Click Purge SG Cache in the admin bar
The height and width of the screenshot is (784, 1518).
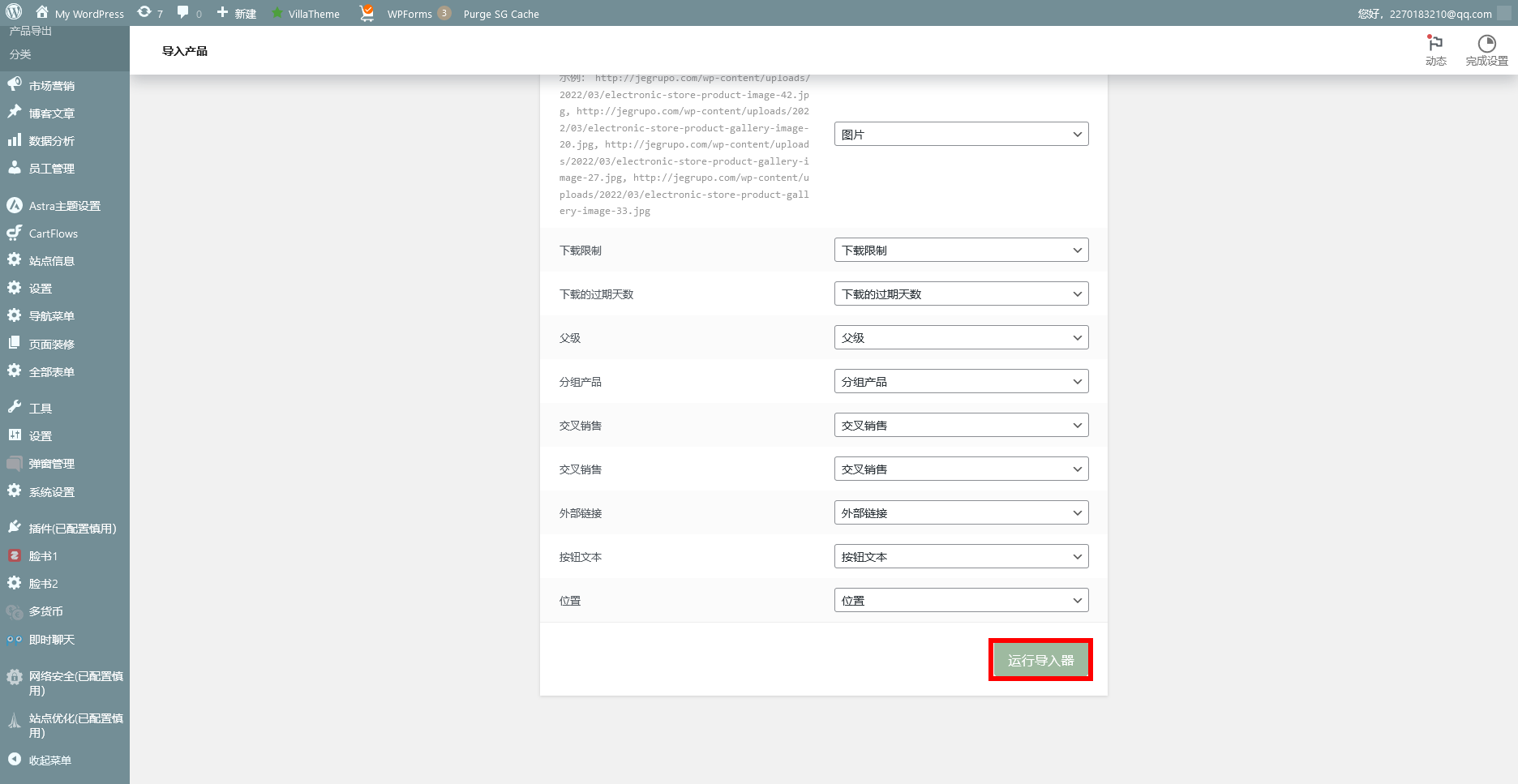pyautogui.click(x=501, y=14)
